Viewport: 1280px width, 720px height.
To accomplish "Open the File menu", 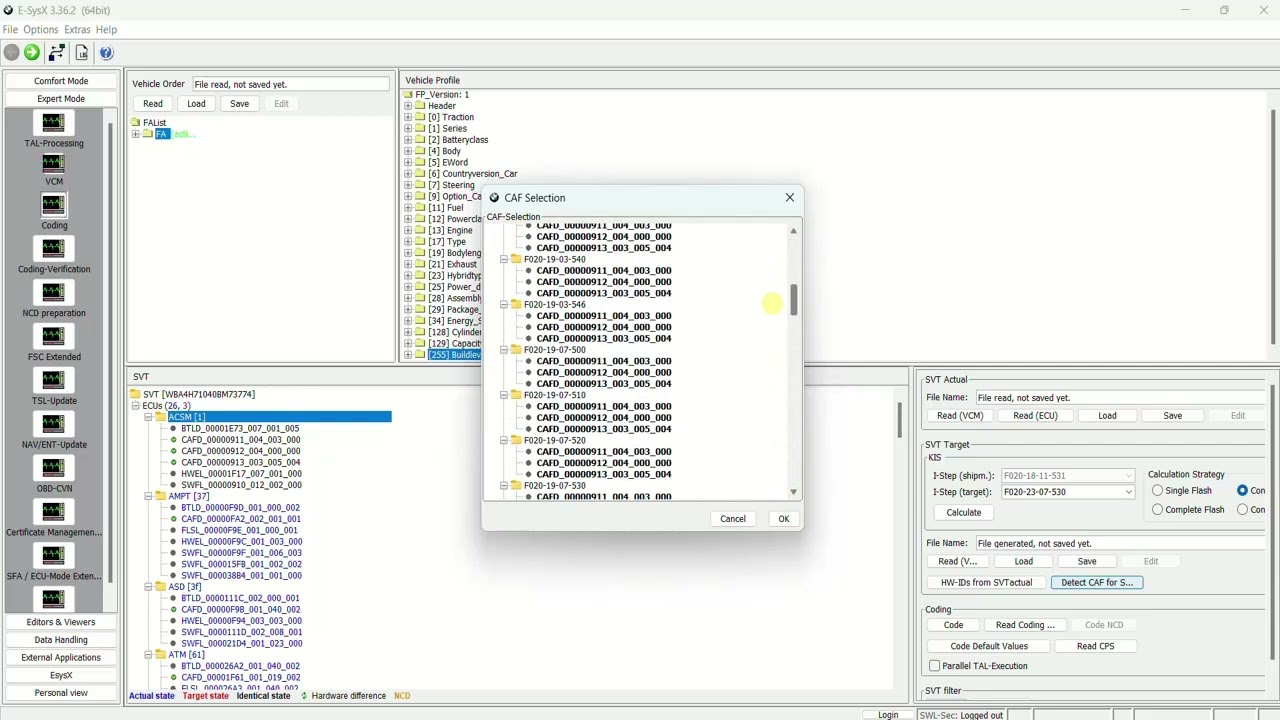I will point(10,30).
